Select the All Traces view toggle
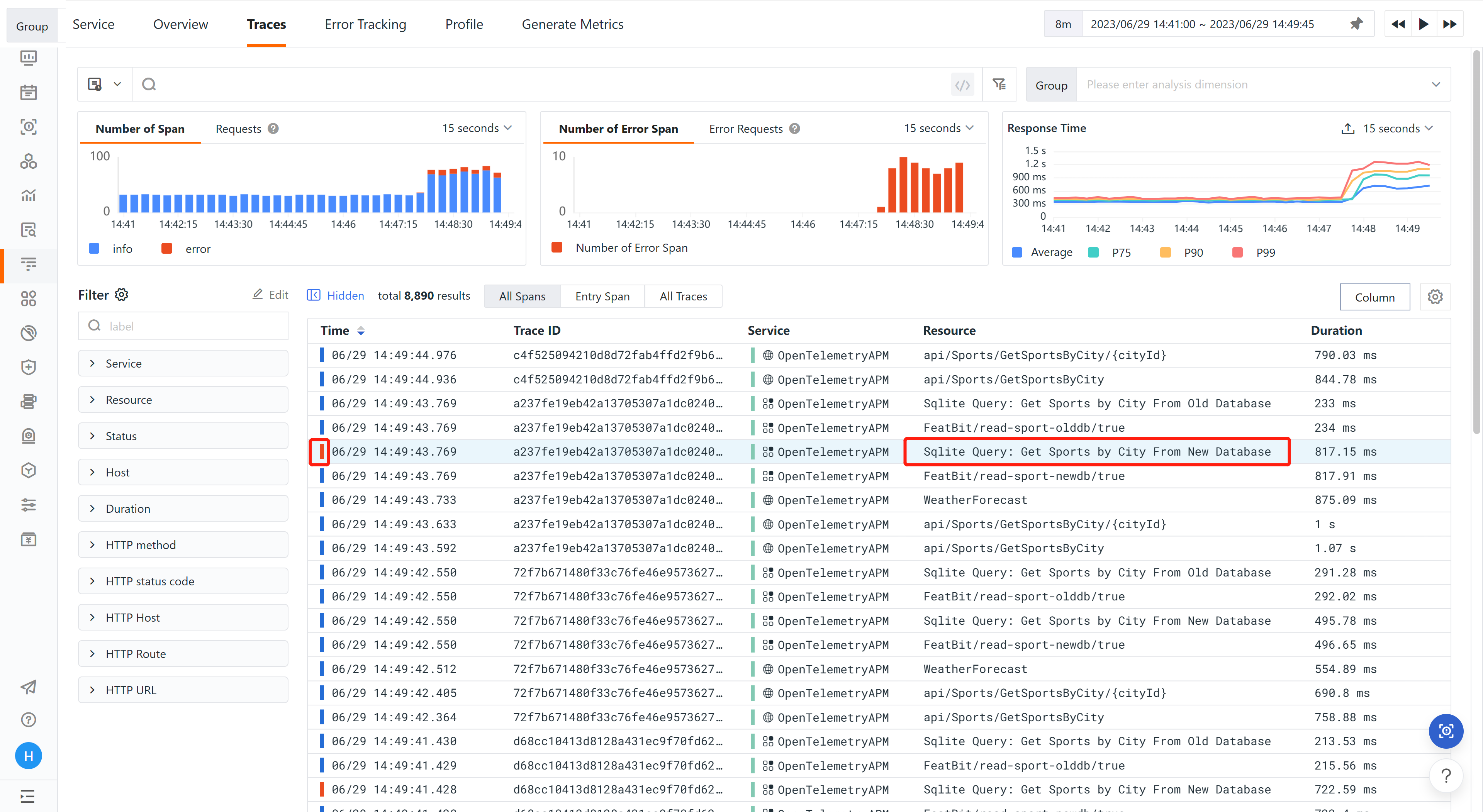This screenshot has height=812, width=1483. (x=683, y=297)
